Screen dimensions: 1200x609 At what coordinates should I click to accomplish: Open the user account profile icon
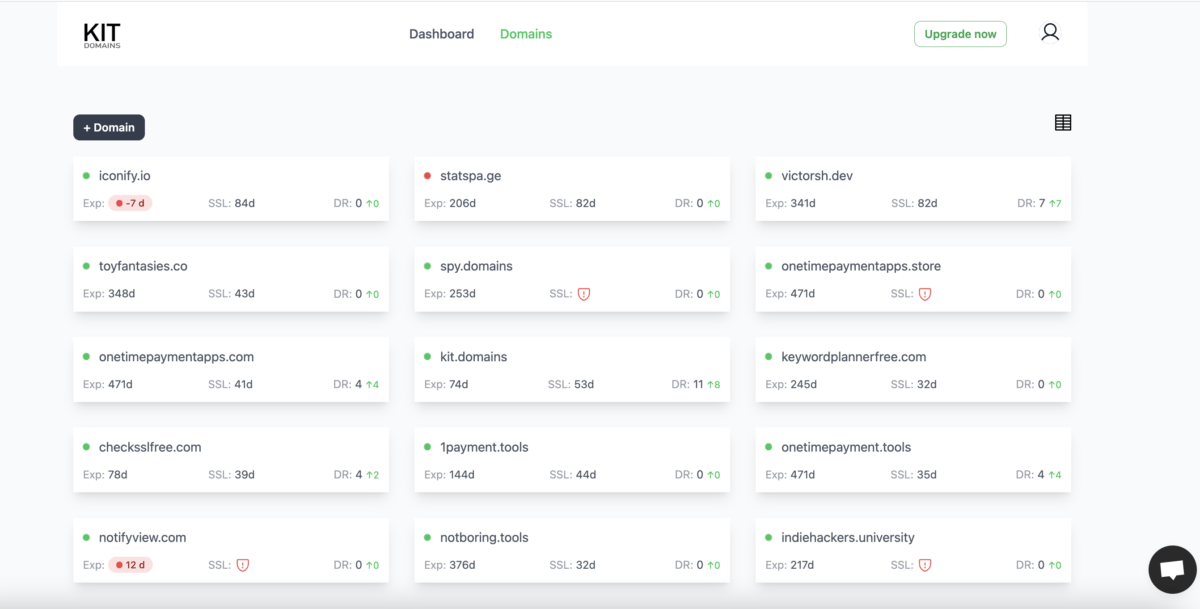point(1049,33)
